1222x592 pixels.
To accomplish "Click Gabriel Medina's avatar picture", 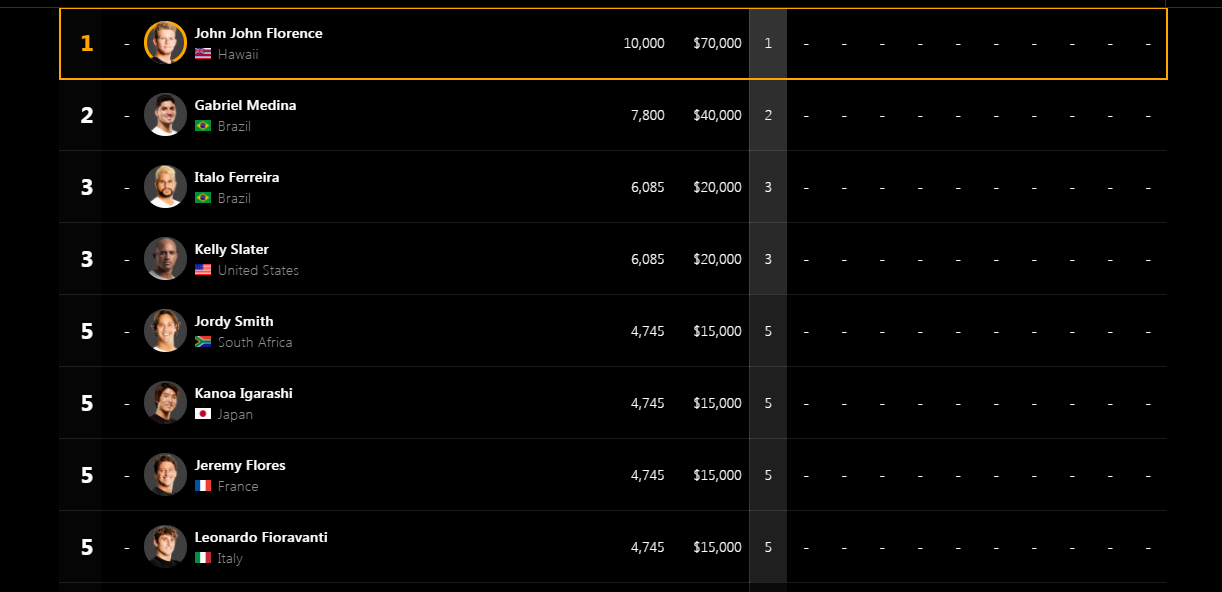I will 165,115.
